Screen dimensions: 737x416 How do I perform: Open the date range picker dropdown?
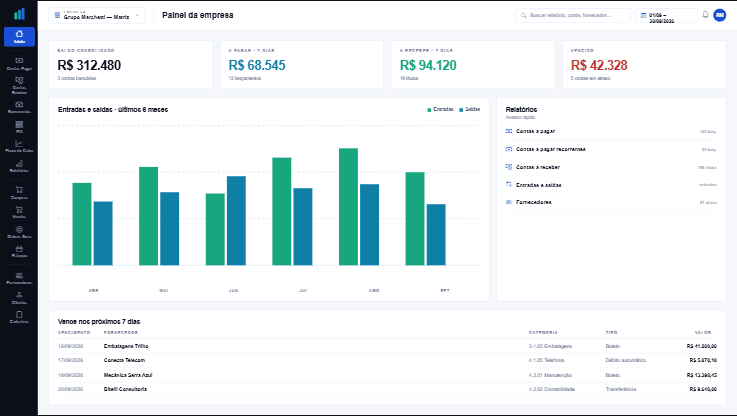pos(666,16)
